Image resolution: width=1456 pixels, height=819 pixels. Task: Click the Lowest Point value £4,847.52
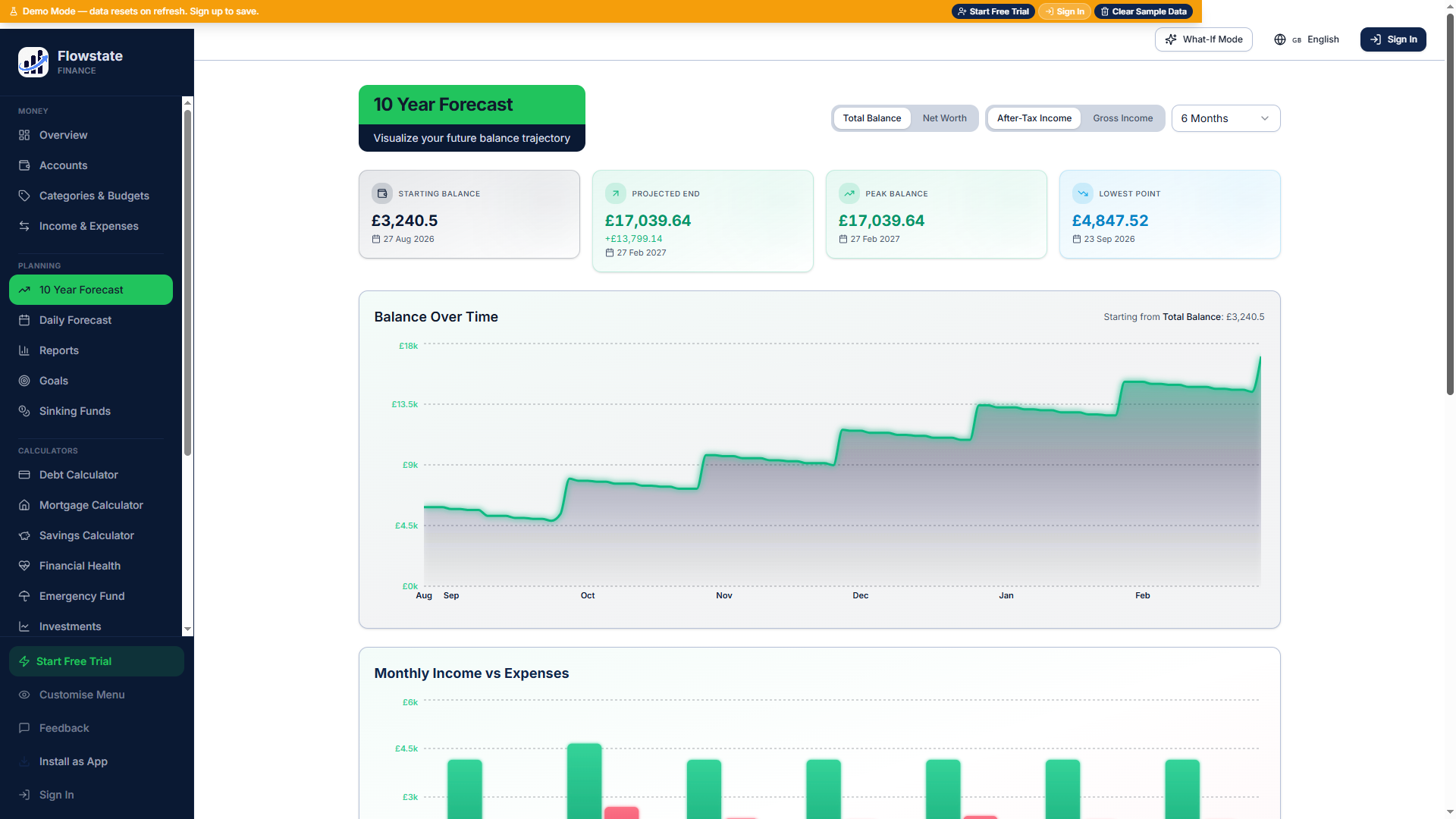tap(1110, 221)
